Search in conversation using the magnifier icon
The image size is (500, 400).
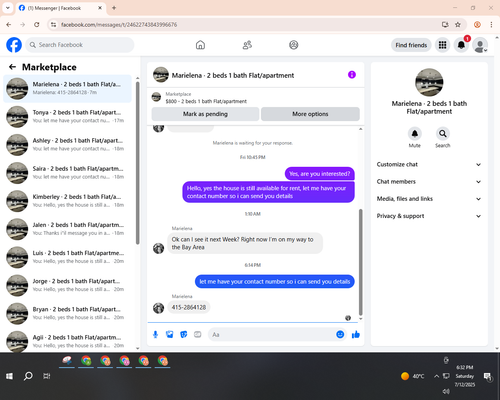click(x=443, y=134)
